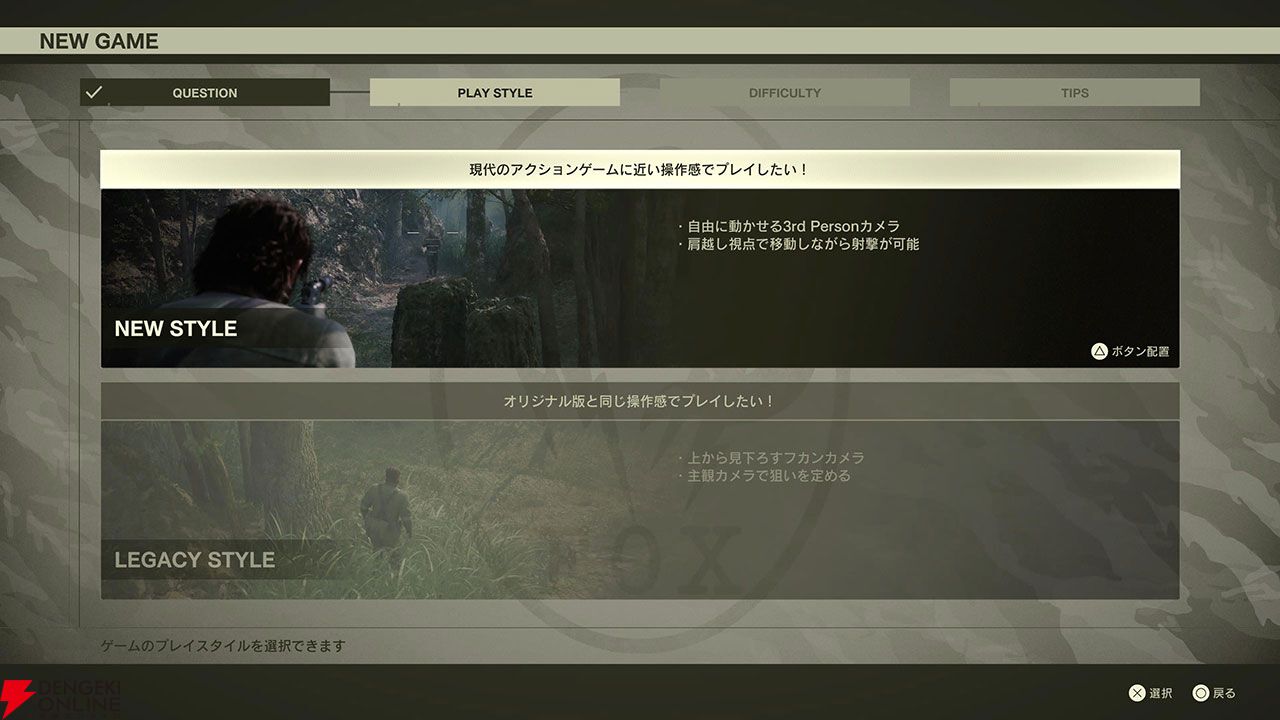The height and width of the screenshot is (720, 1280).
Task: Open the ボタン配置 button layout label
Action: click(1140, 352)
